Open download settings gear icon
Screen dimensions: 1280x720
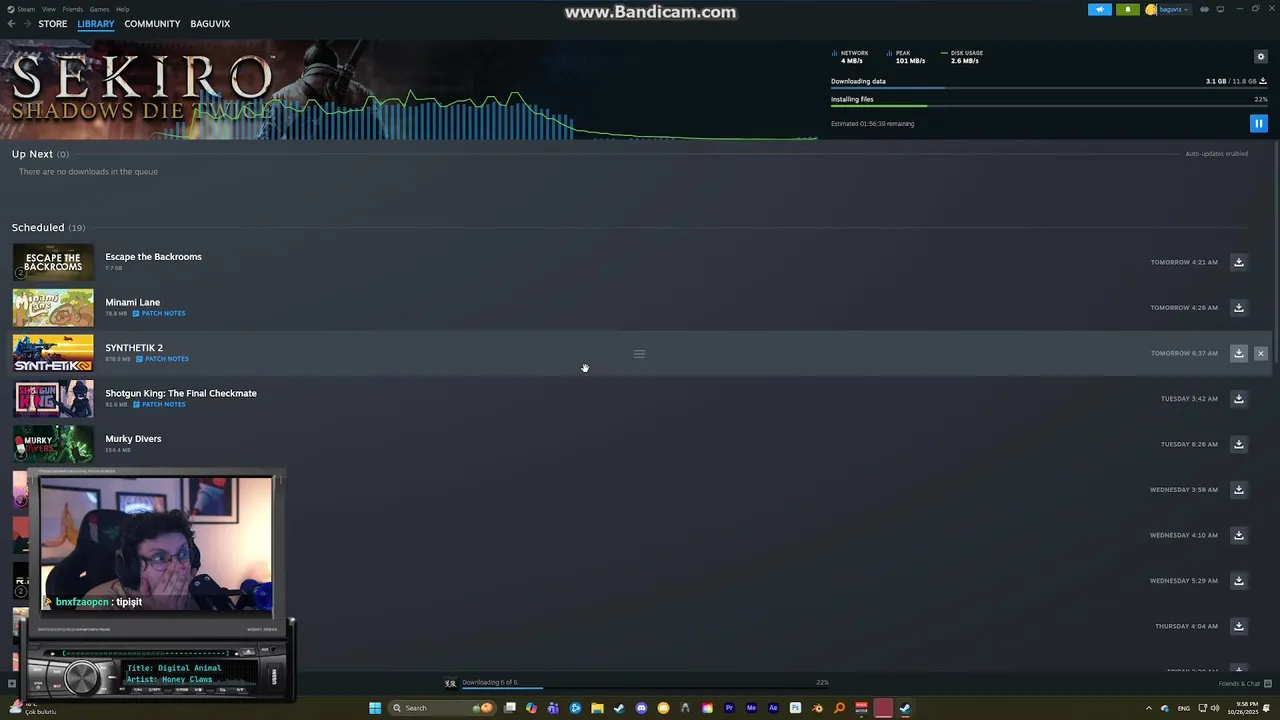1260,57
